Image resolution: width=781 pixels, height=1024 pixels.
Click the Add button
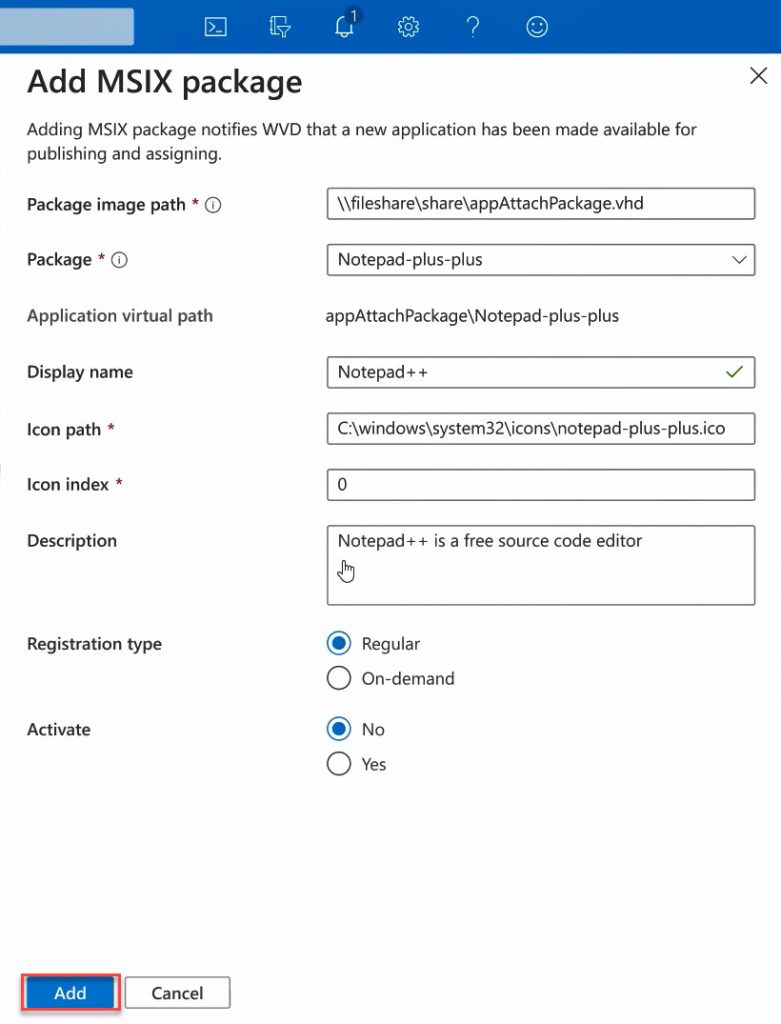coord(69,993)
